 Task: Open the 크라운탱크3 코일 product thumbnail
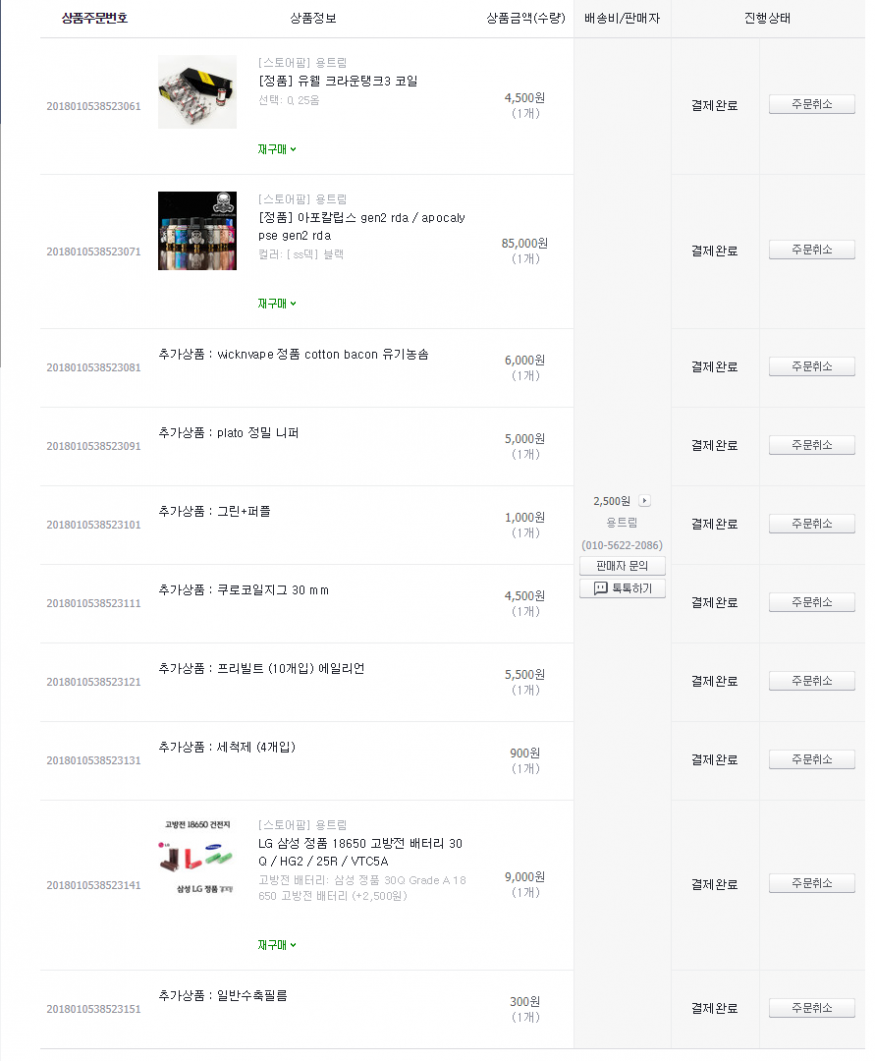197,92
